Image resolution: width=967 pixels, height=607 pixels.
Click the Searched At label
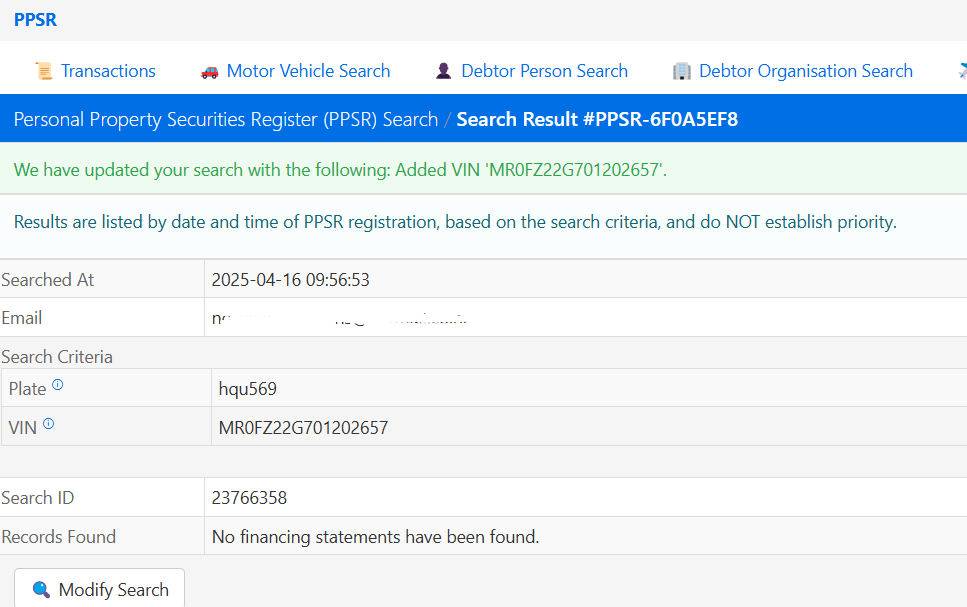47,280
